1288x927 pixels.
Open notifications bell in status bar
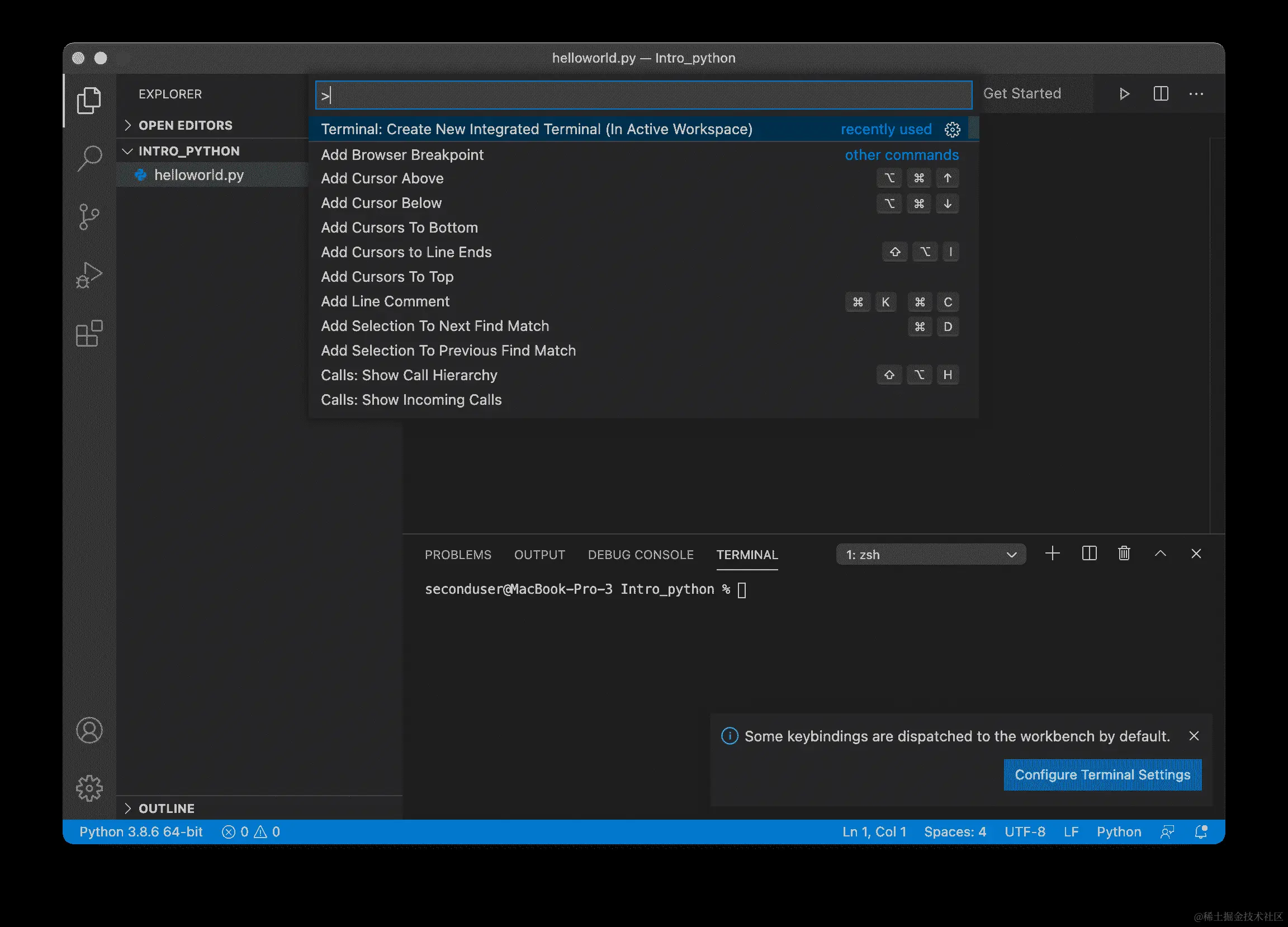(1201, 831)
